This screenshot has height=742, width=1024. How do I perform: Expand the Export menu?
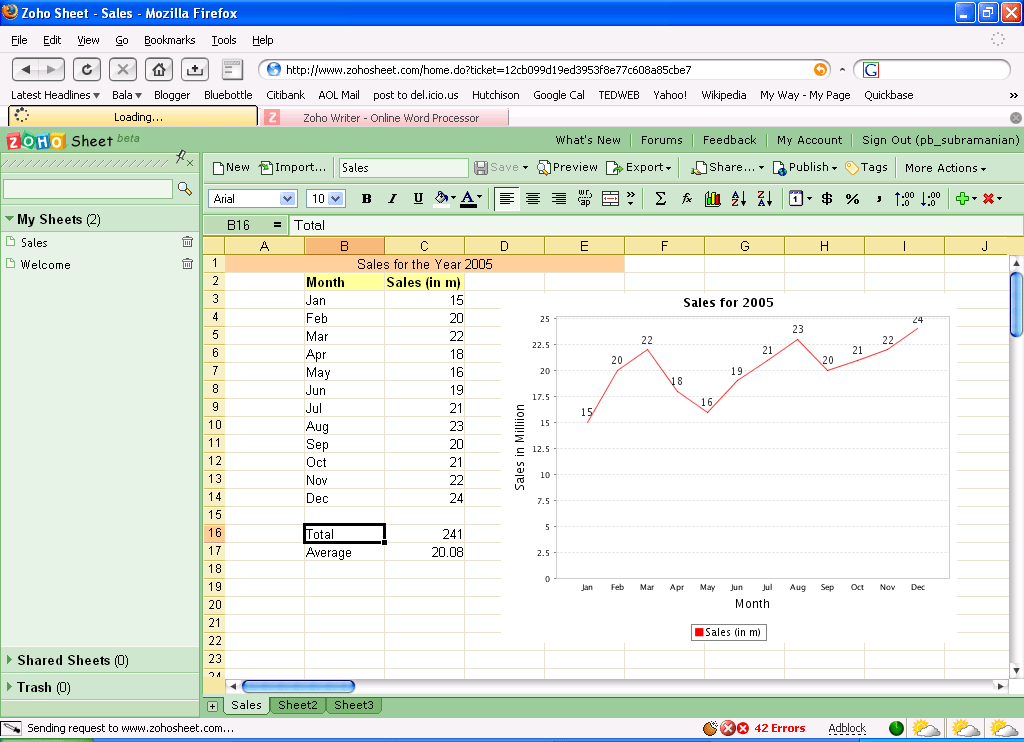(639, 167)
